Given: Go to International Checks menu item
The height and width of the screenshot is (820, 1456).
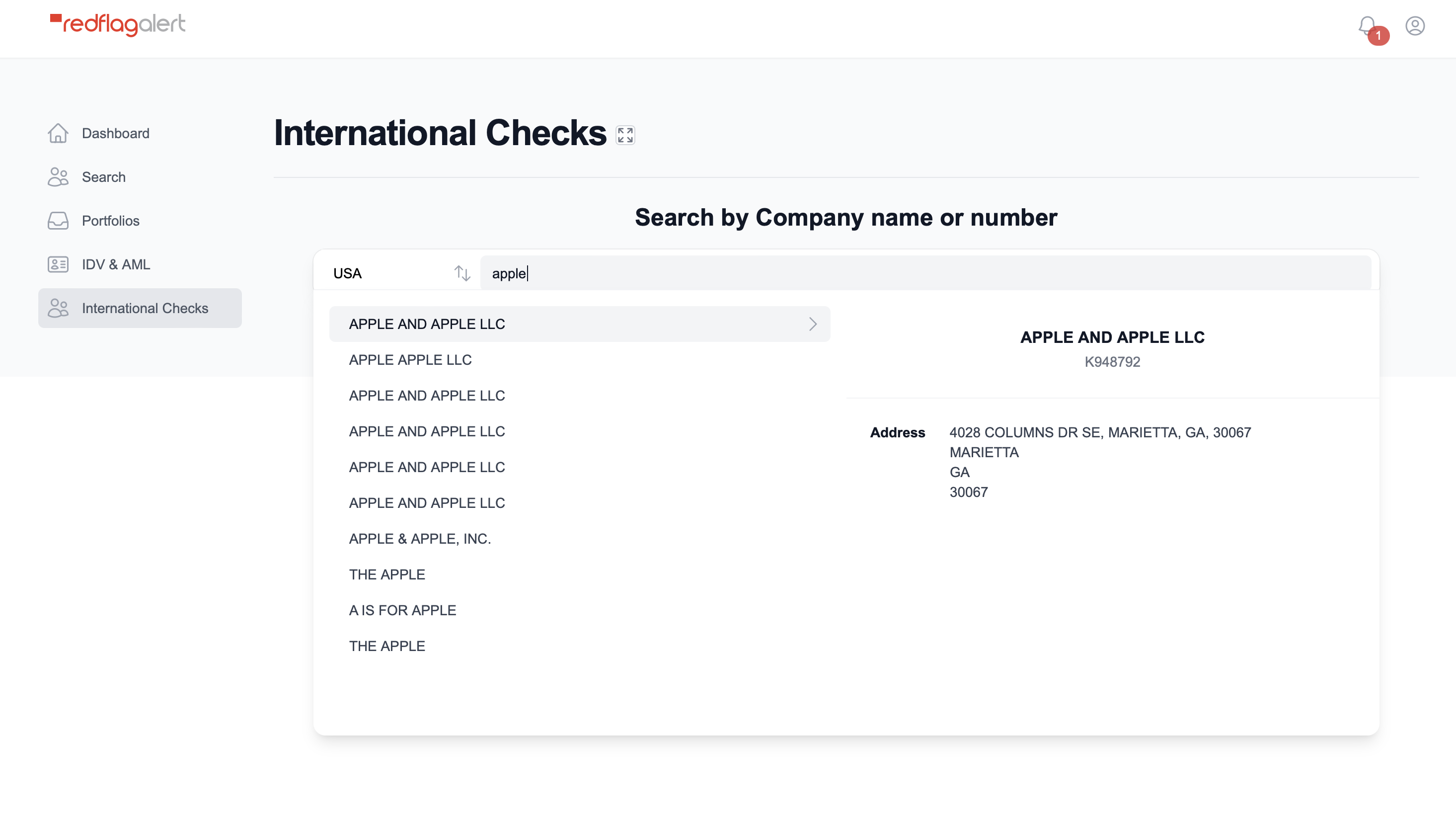Looking at the screenshot, I should point(145,308).
